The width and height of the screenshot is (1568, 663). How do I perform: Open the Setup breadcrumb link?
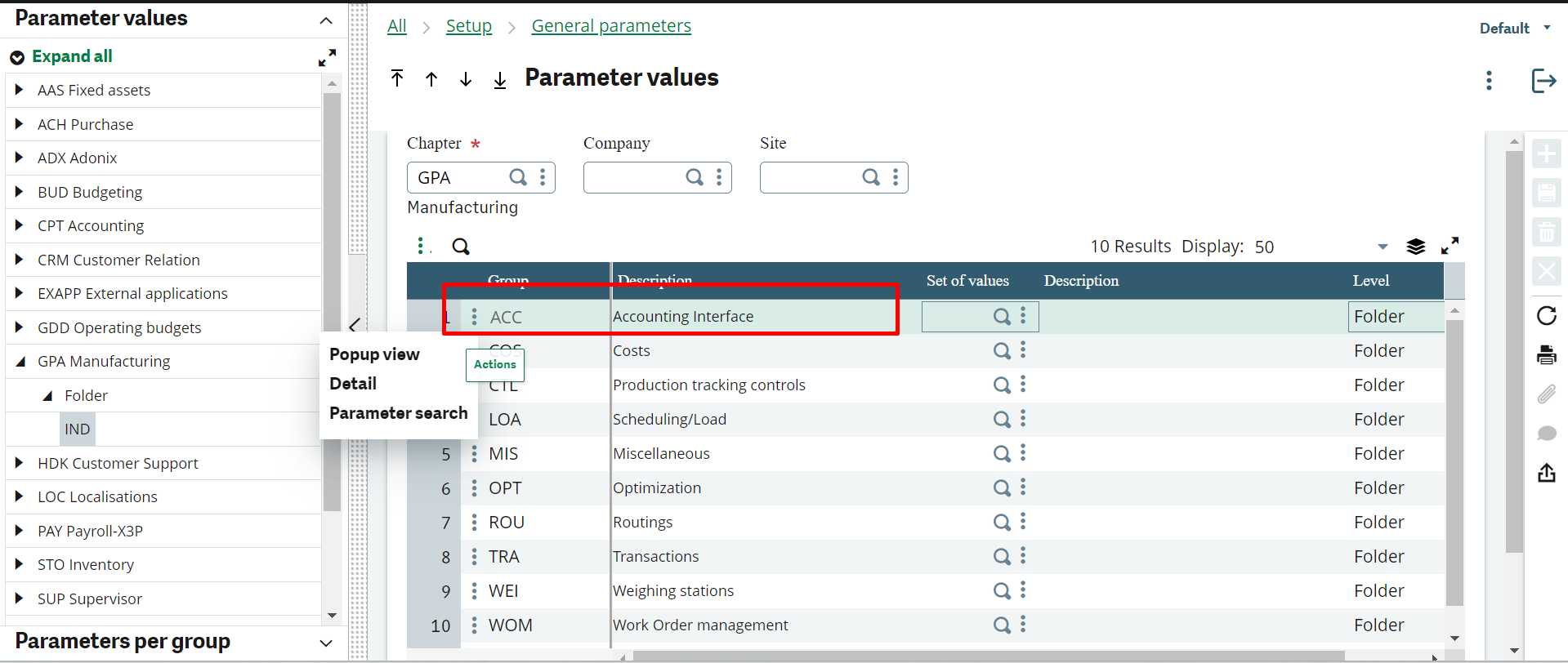pos(468,26)
